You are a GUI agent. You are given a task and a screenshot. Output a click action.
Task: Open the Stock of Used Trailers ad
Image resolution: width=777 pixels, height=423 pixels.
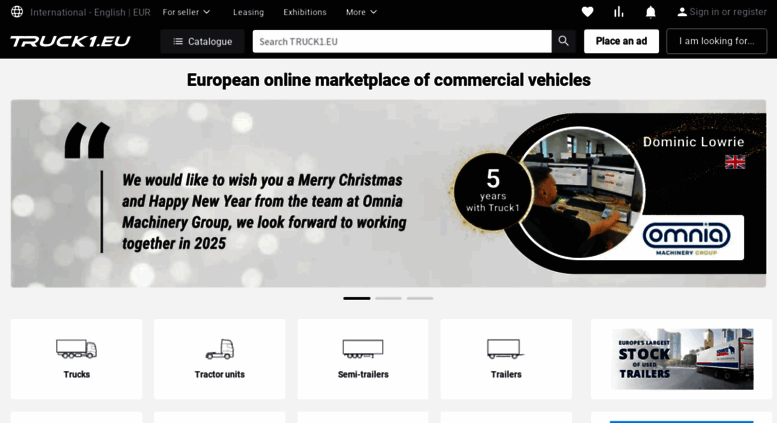(x=682, y=359)
